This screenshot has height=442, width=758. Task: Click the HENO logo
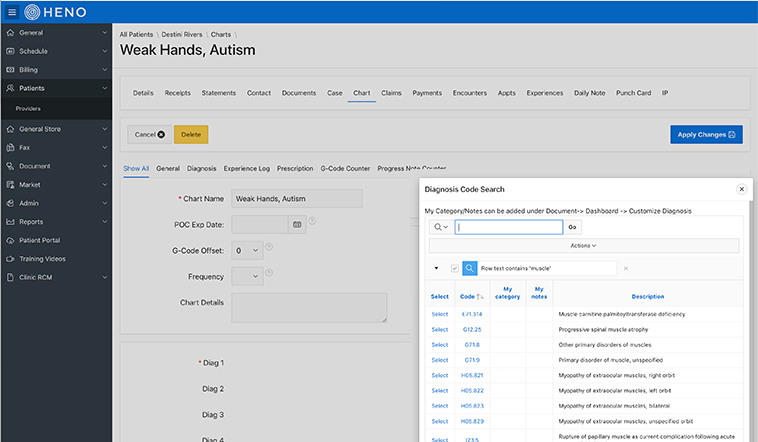tap(56, 12)
